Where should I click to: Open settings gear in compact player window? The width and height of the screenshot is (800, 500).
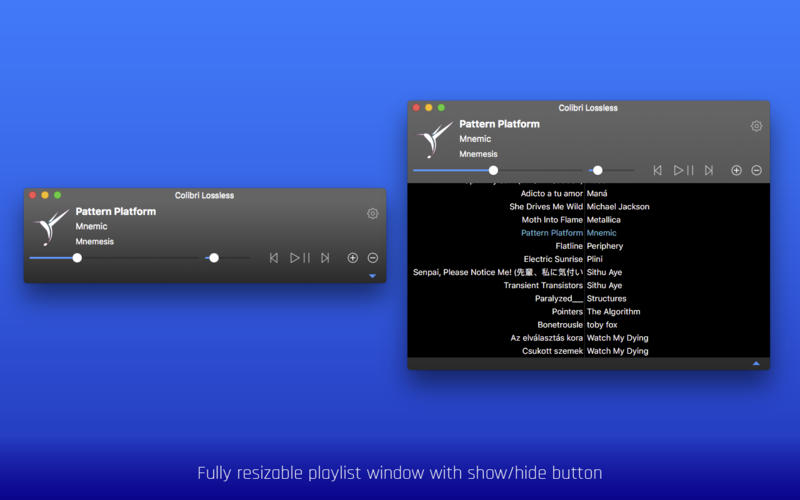[x=372, y=213]
